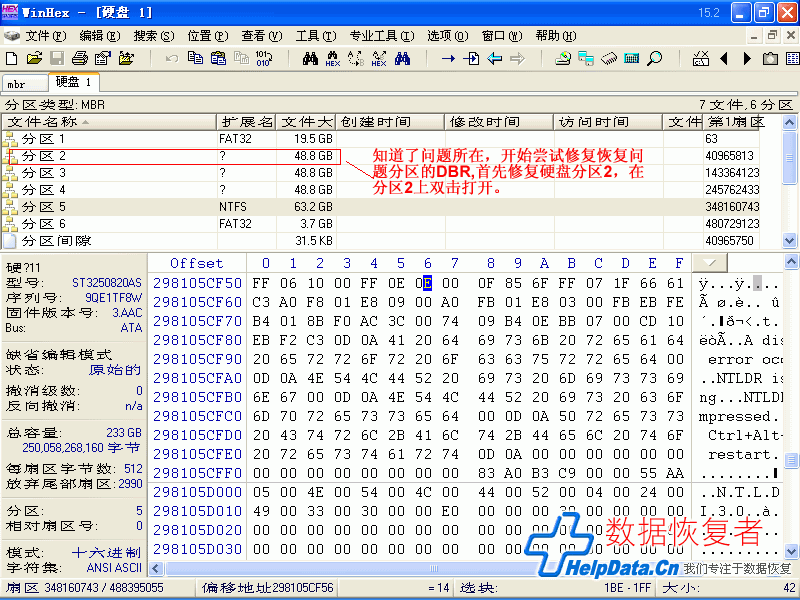
Task: Sort by 文件名称 column header
Action: [109, 122]
